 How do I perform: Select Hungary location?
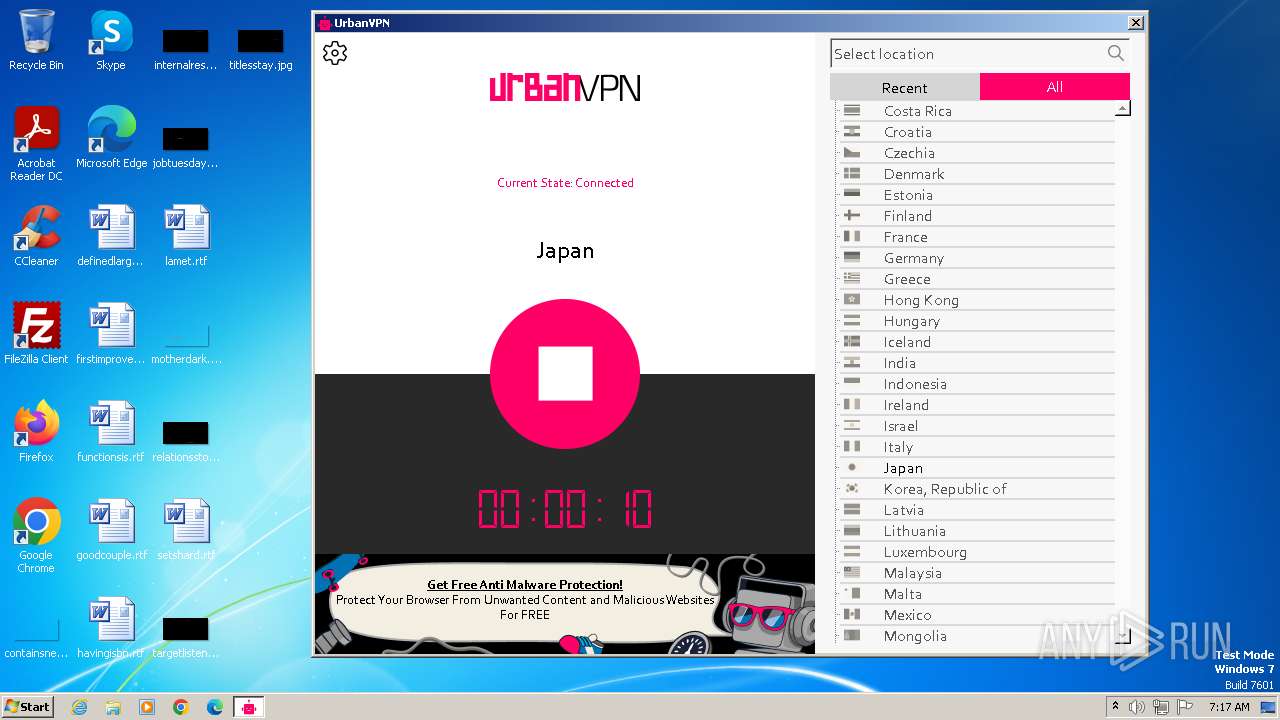pos(975,321)
